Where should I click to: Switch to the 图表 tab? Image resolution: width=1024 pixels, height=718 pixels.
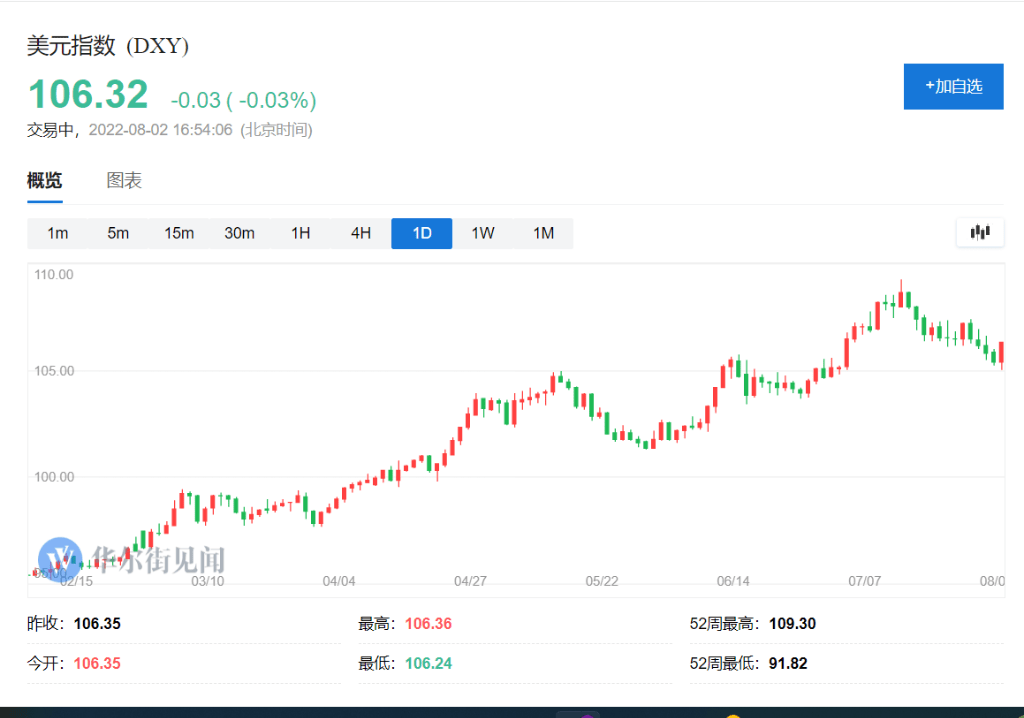click(124, 180)
